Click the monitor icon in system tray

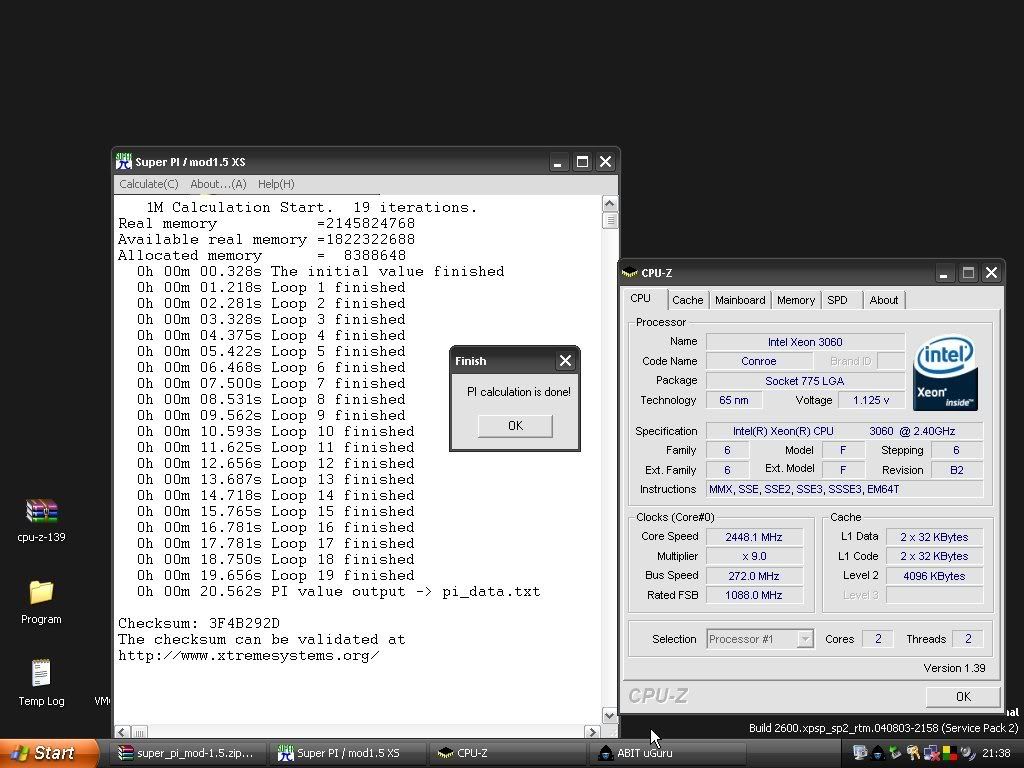tap(859, 753)
